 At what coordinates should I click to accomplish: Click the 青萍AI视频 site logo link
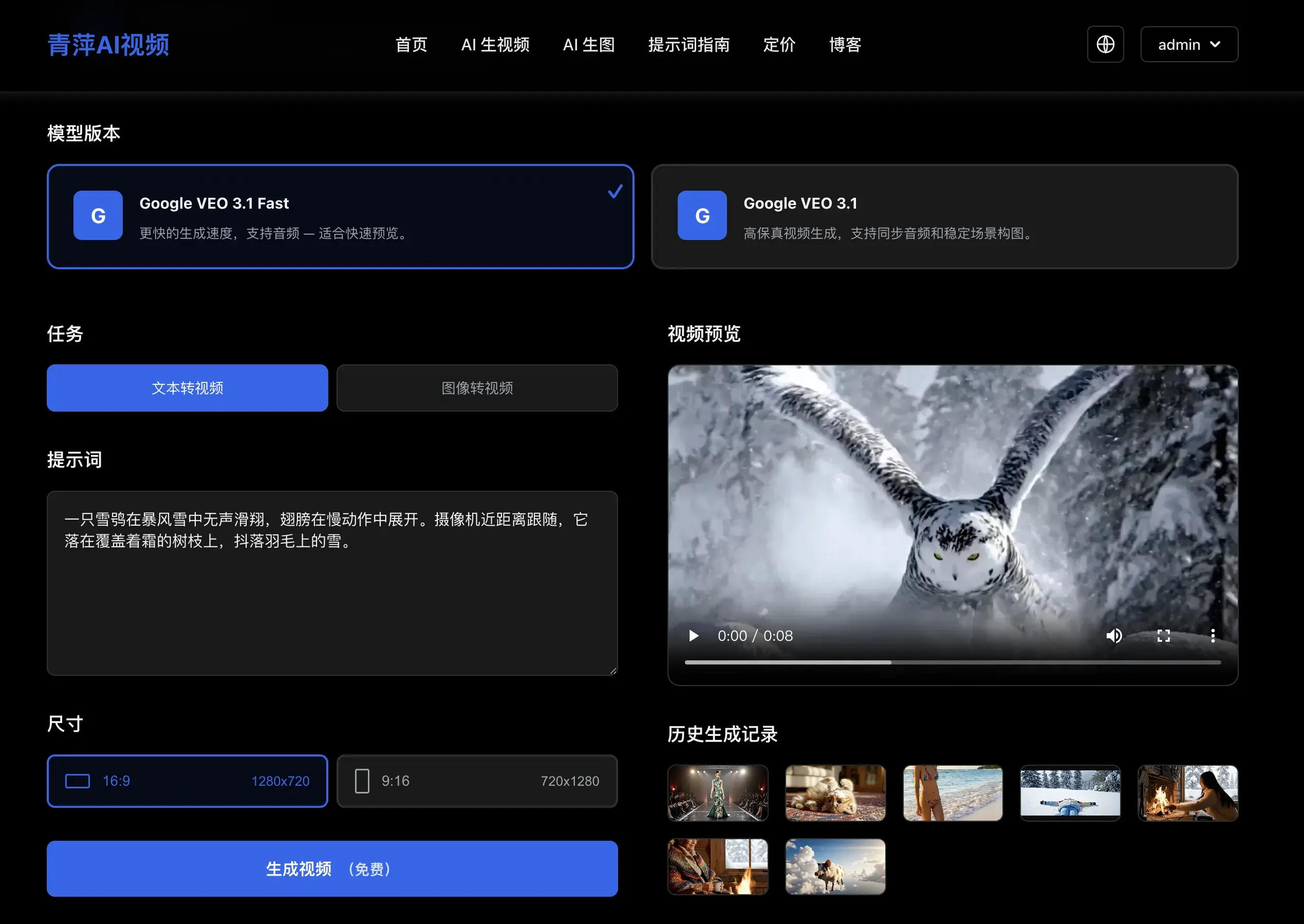coord(108,44)
